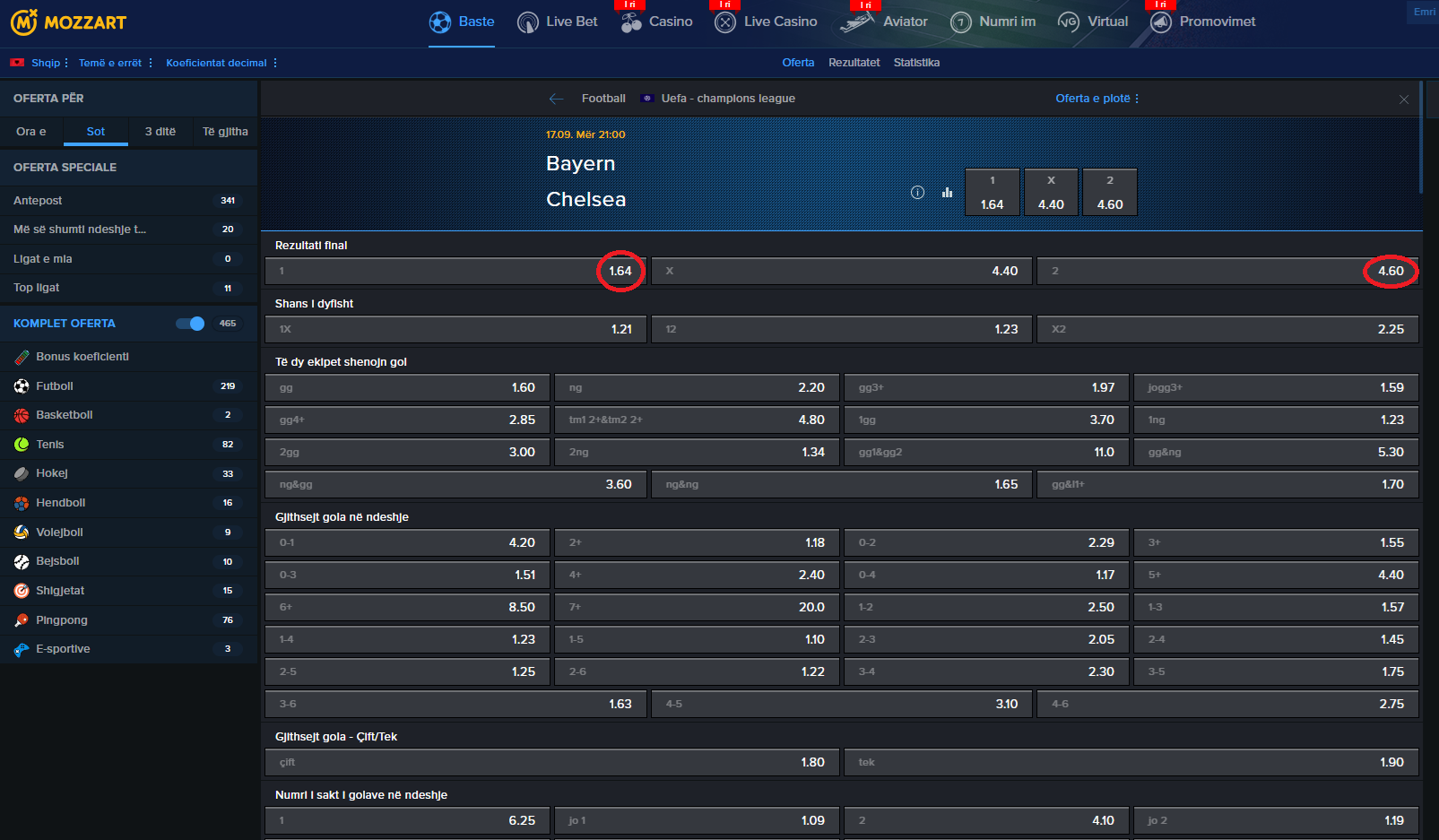
Task: Click the Pingpong paddle icon
Action: coord(22,620)
